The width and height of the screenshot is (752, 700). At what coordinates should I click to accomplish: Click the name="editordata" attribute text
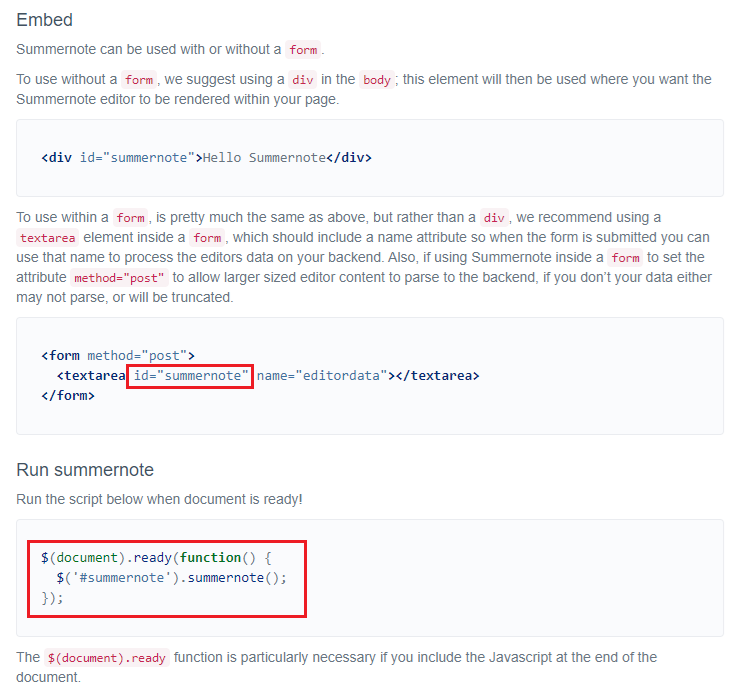(322, 376)
